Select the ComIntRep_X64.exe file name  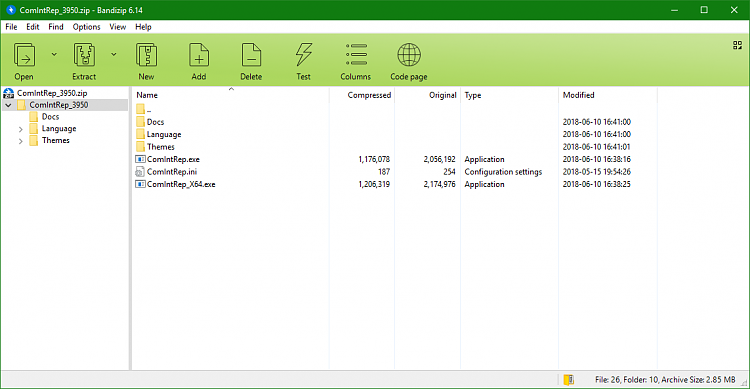[x=181, y=184]
